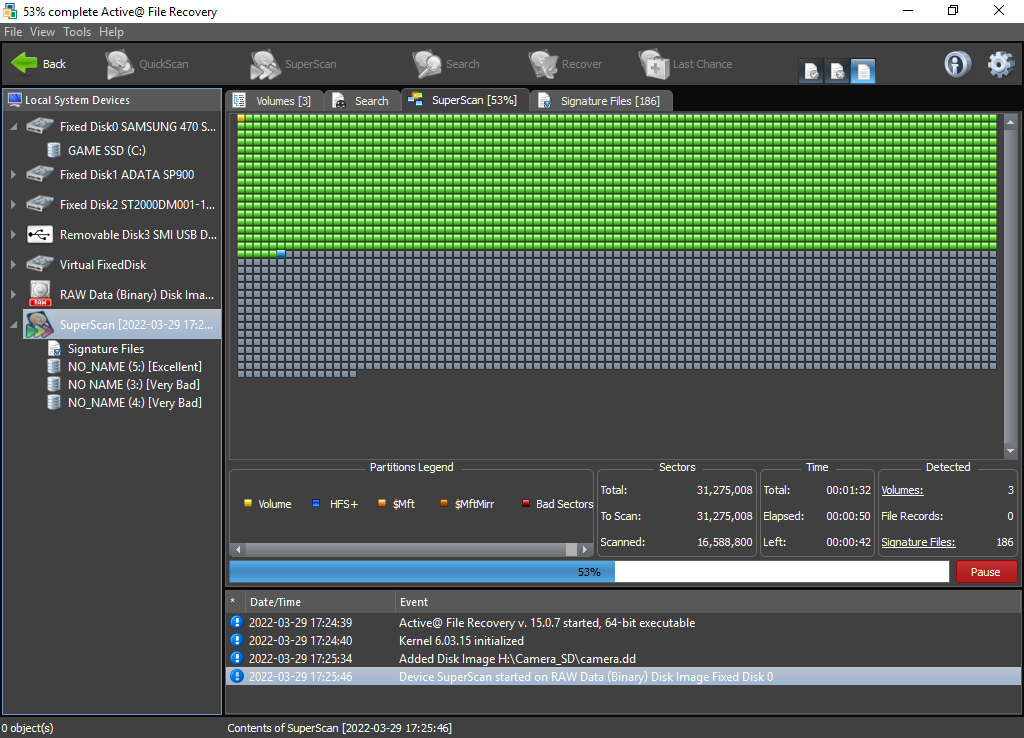Expand the Fixed Disk2 ST2000DM001 node
Viewport: 1024px width, 738px height.
[x=13, y=204]
